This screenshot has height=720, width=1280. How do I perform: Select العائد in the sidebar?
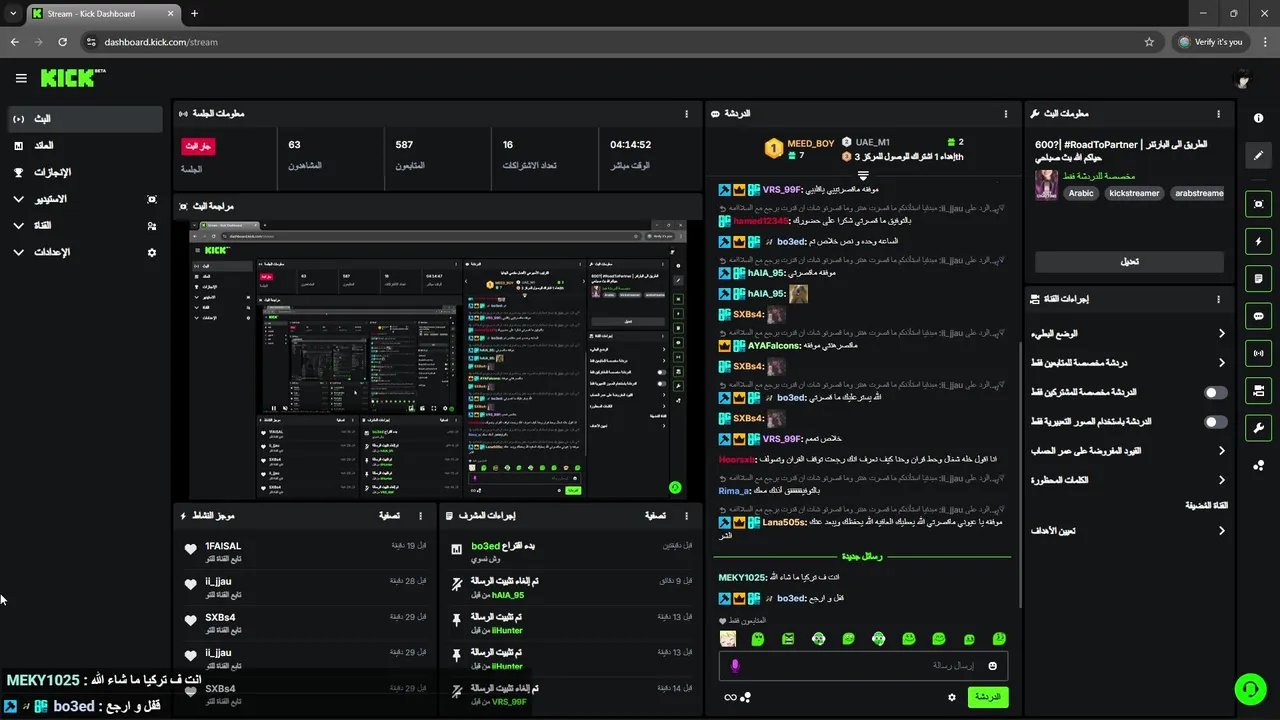click(x=85, y=146)
